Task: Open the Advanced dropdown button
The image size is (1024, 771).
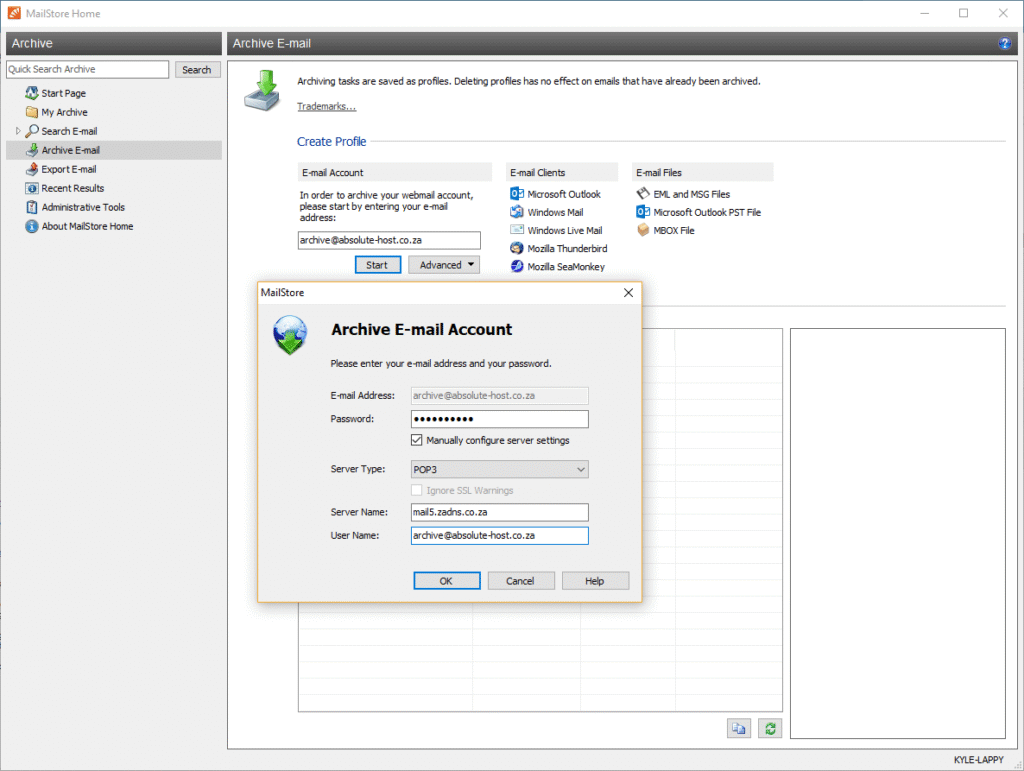Action: 444,265
